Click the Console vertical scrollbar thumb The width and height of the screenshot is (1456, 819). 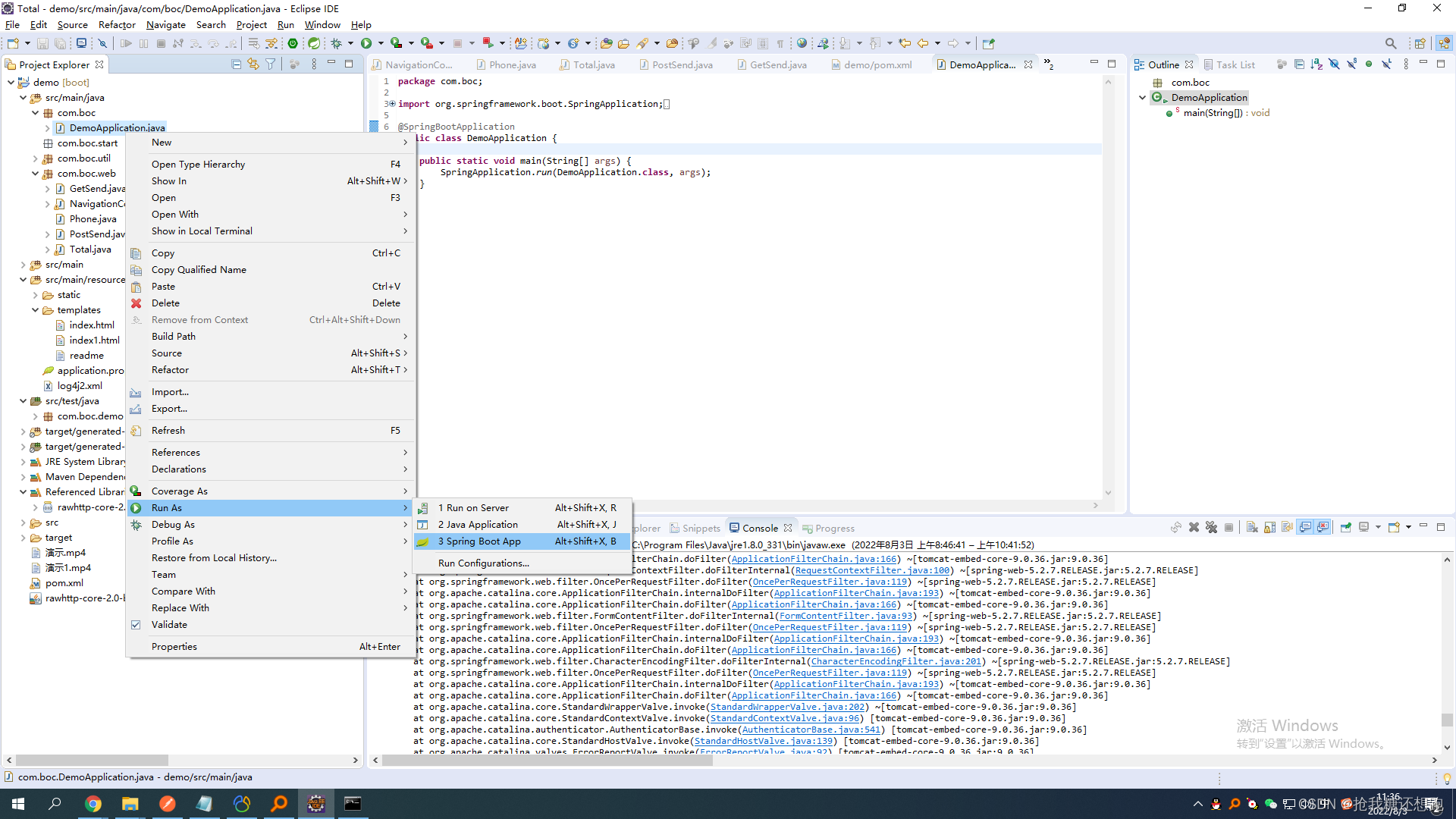click(x=1447, y=720)
